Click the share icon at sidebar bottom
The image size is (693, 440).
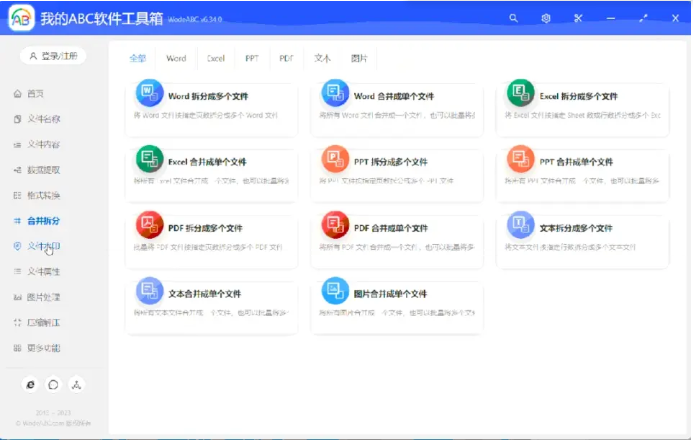click(x=76, y=385)
